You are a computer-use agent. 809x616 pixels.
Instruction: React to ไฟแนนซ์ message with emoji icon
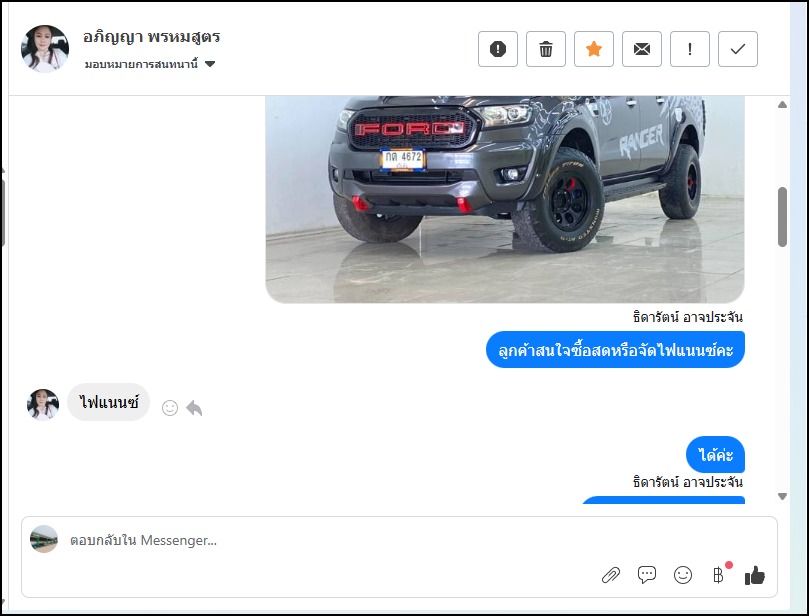tap(170, 408)
